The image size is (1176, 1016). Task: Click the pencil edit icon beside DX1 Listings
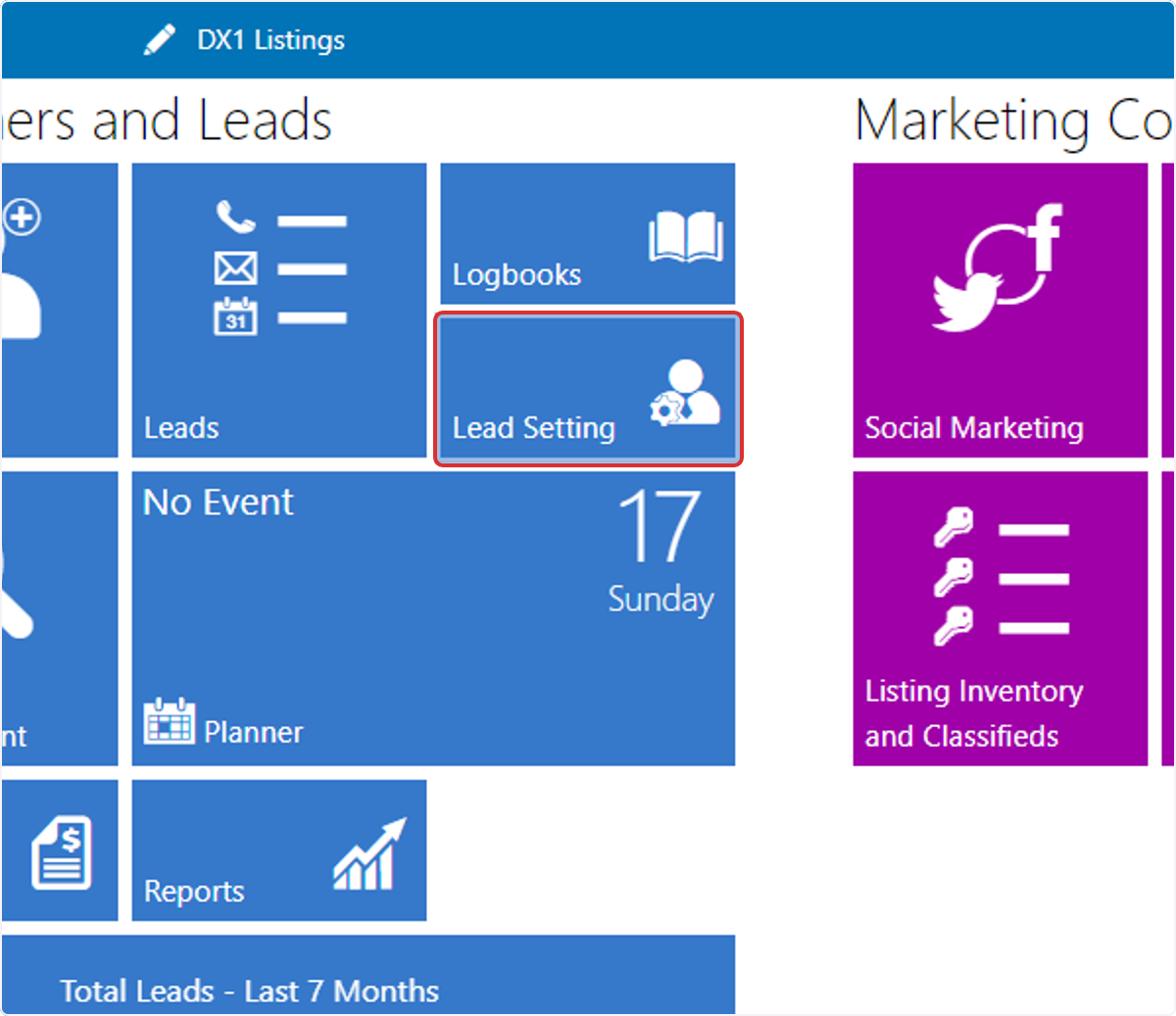coord(159,40)
